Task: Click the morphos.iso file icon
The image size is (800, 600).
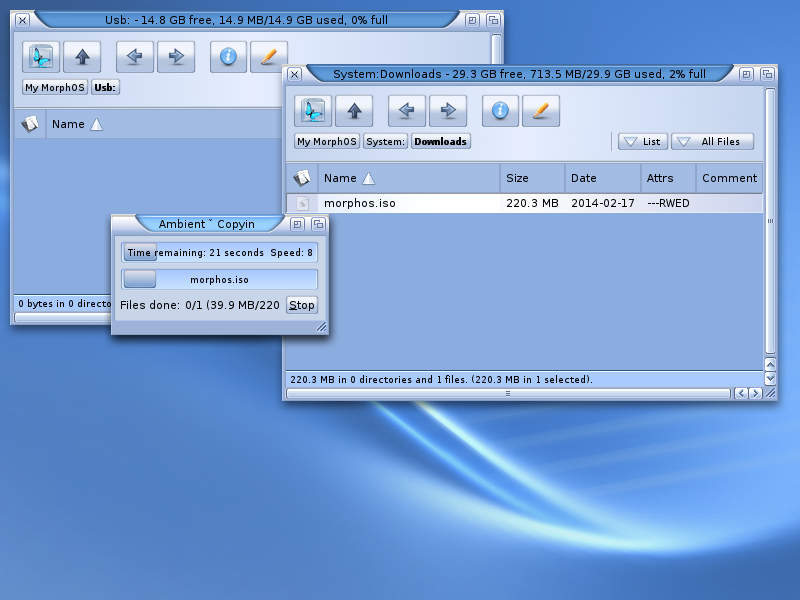Action: (x=303, y=204)
